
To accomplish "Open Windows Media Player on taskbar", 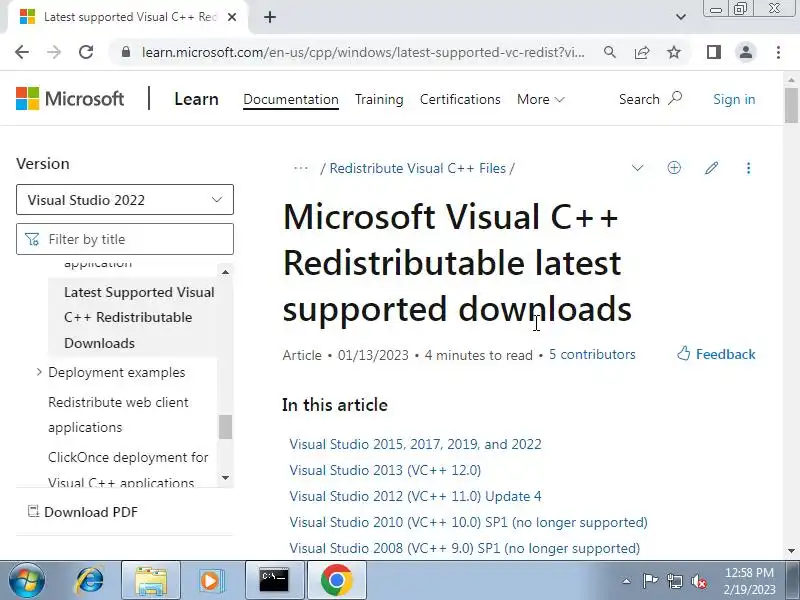I will (x=212, y=580).
